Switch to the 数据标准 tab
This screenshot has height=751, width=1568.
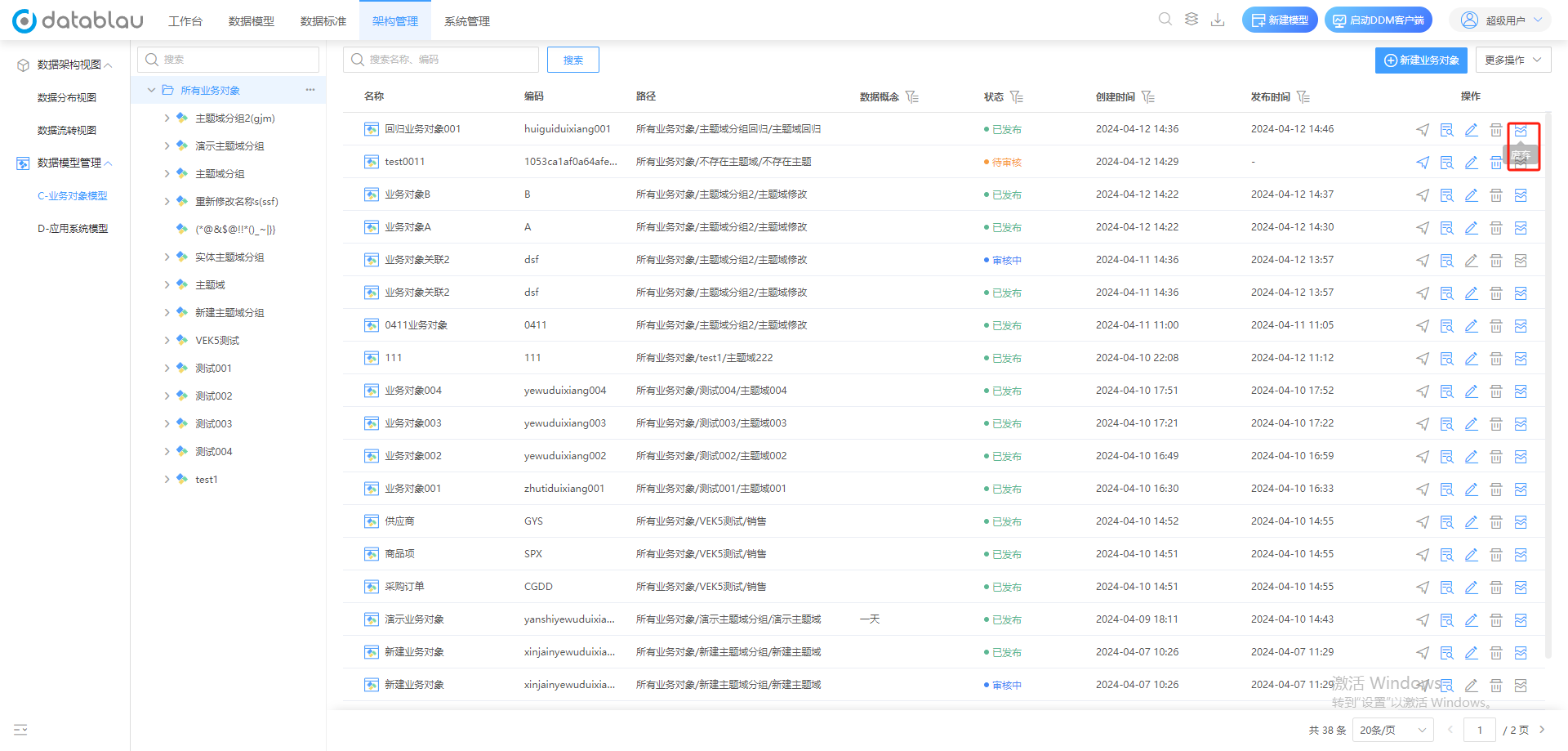pyautogui.click(x=323, y=21)
